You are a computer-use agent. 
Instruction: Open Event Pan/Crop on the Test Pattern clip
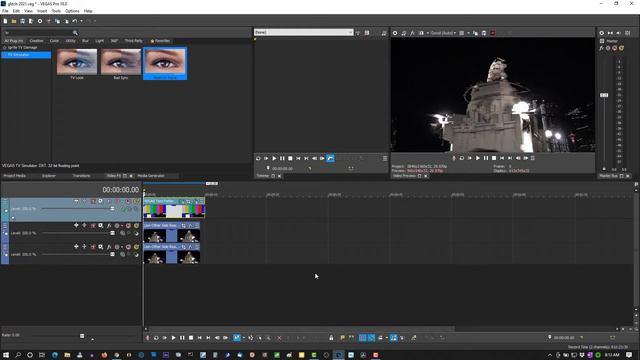tap(188, 201)
